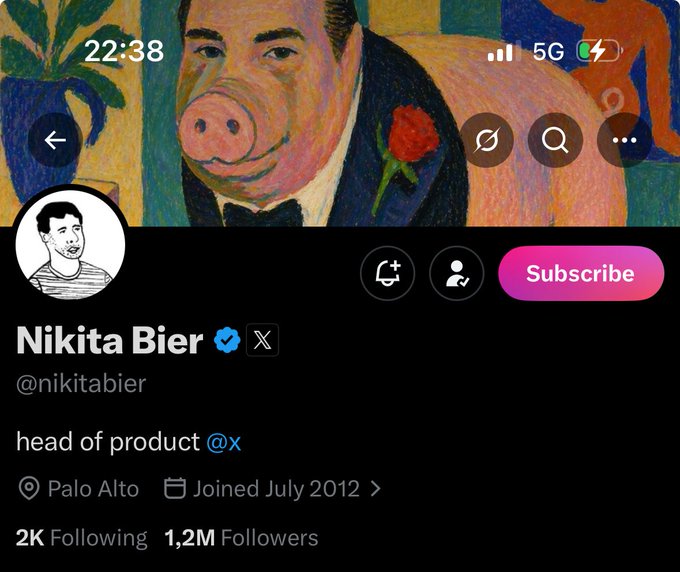Tap the back arrow button
Screen dimensions: 680x572
click(x=55, y=140)
